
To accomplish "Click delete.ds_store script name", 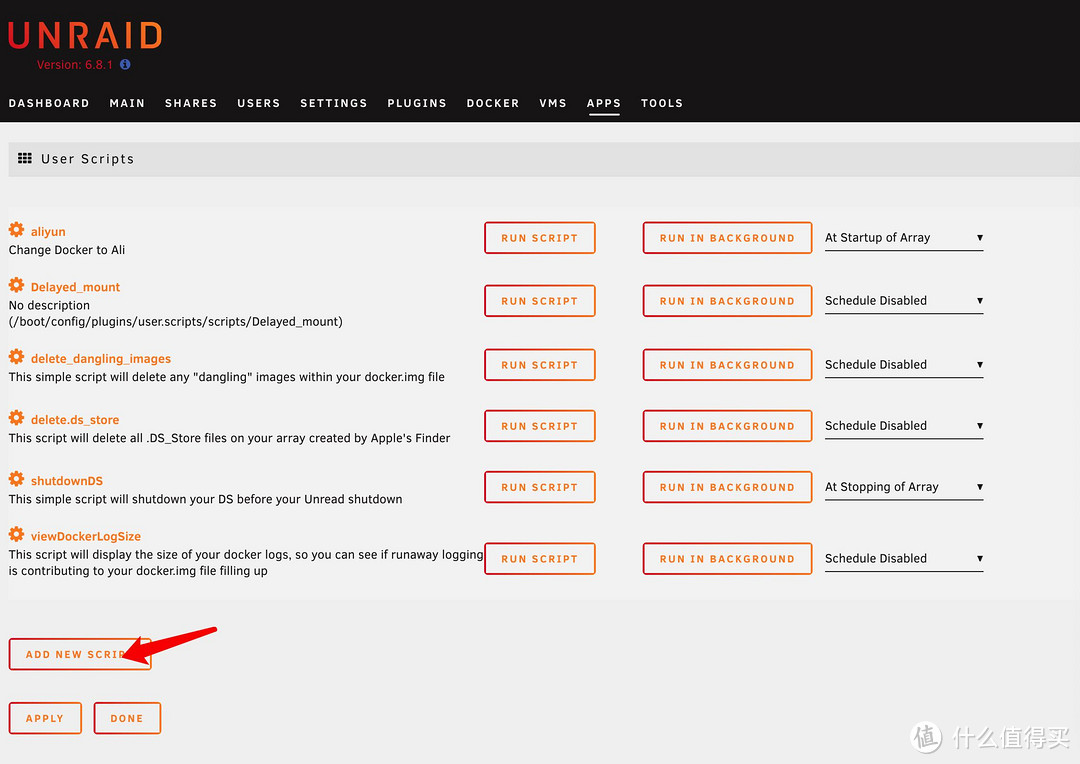I will coord(74,420).
